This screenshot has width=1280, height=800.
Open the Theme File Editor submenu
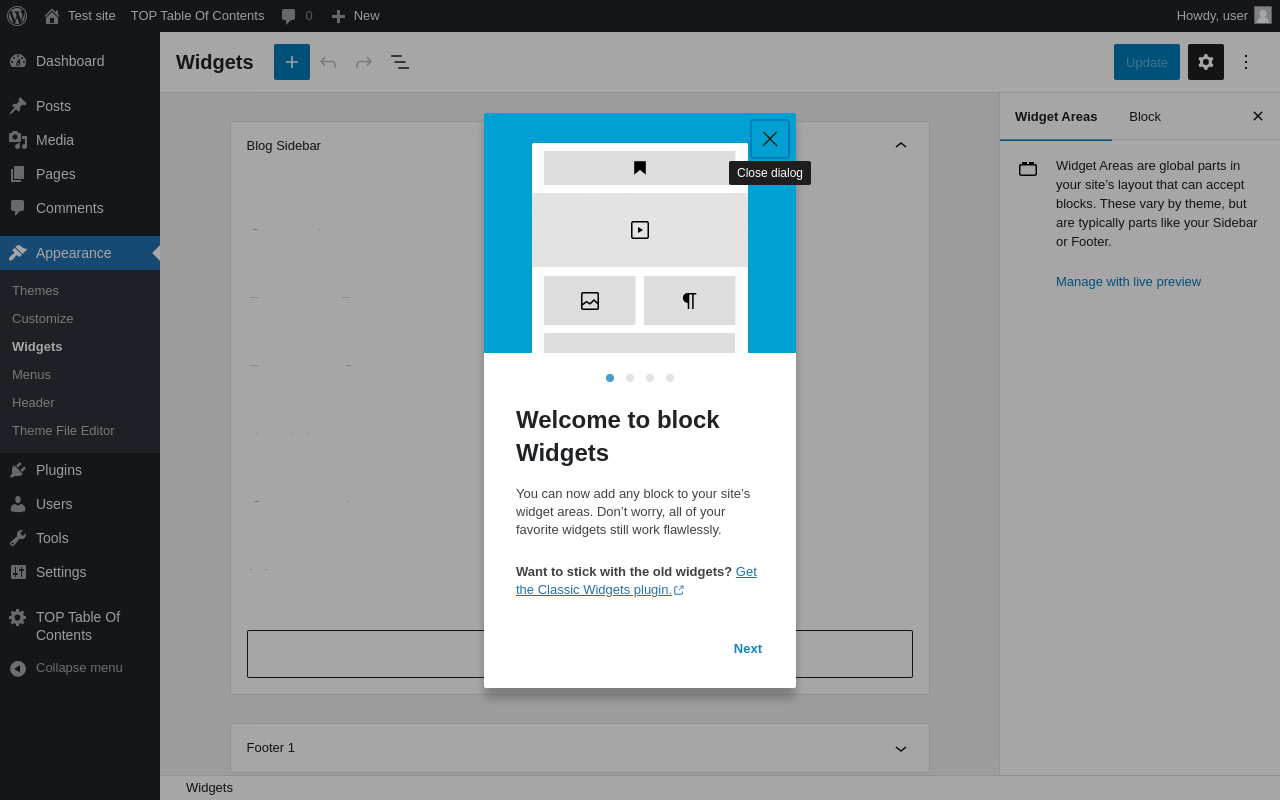[63, 430]
